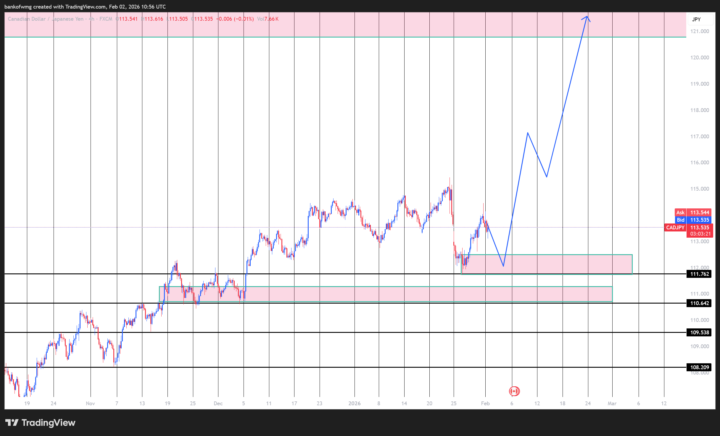Click the open value 113.541 in legend
This screenshot has height=436, width=720.
(128, 19)
